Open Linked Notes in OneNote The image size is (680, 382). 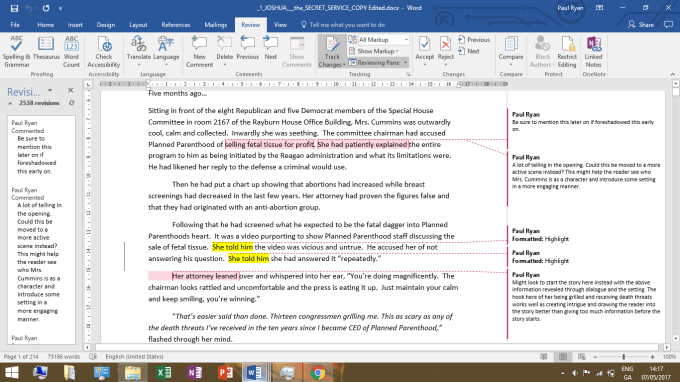593,52
